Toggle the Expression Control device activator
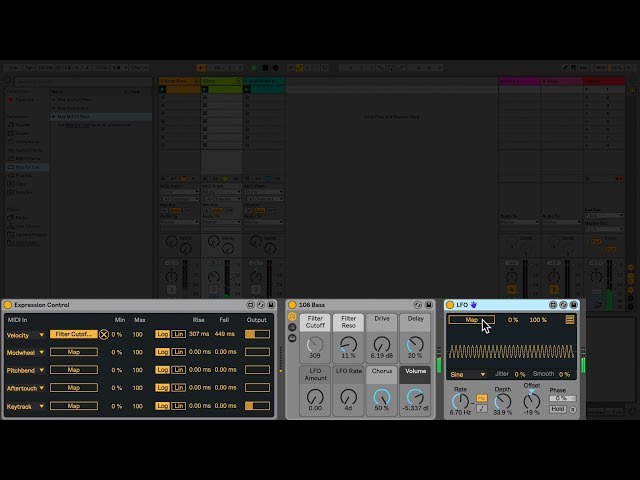The width and height of the screenshot is (640, 480). (x=7, y=305)
